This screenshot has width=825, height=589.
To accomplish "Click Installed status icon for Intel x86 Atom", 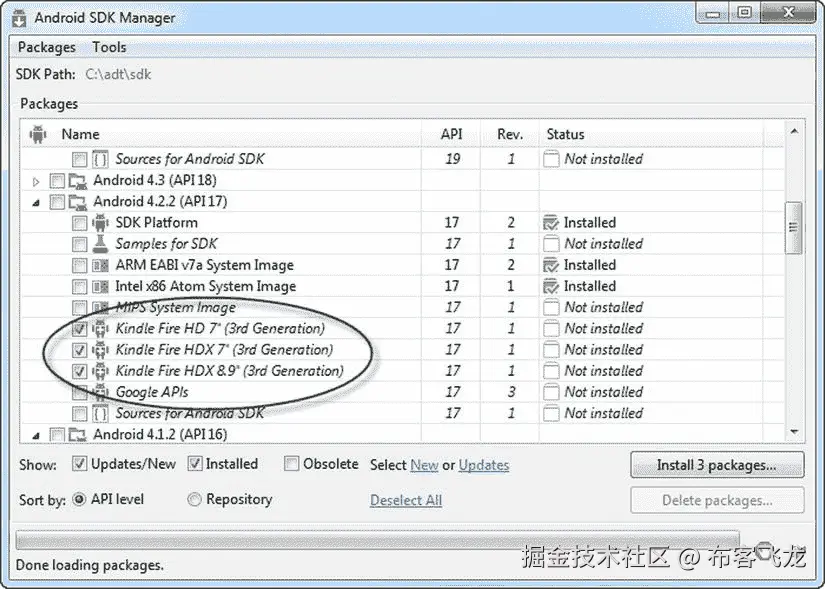I will (x=551, y=286).
